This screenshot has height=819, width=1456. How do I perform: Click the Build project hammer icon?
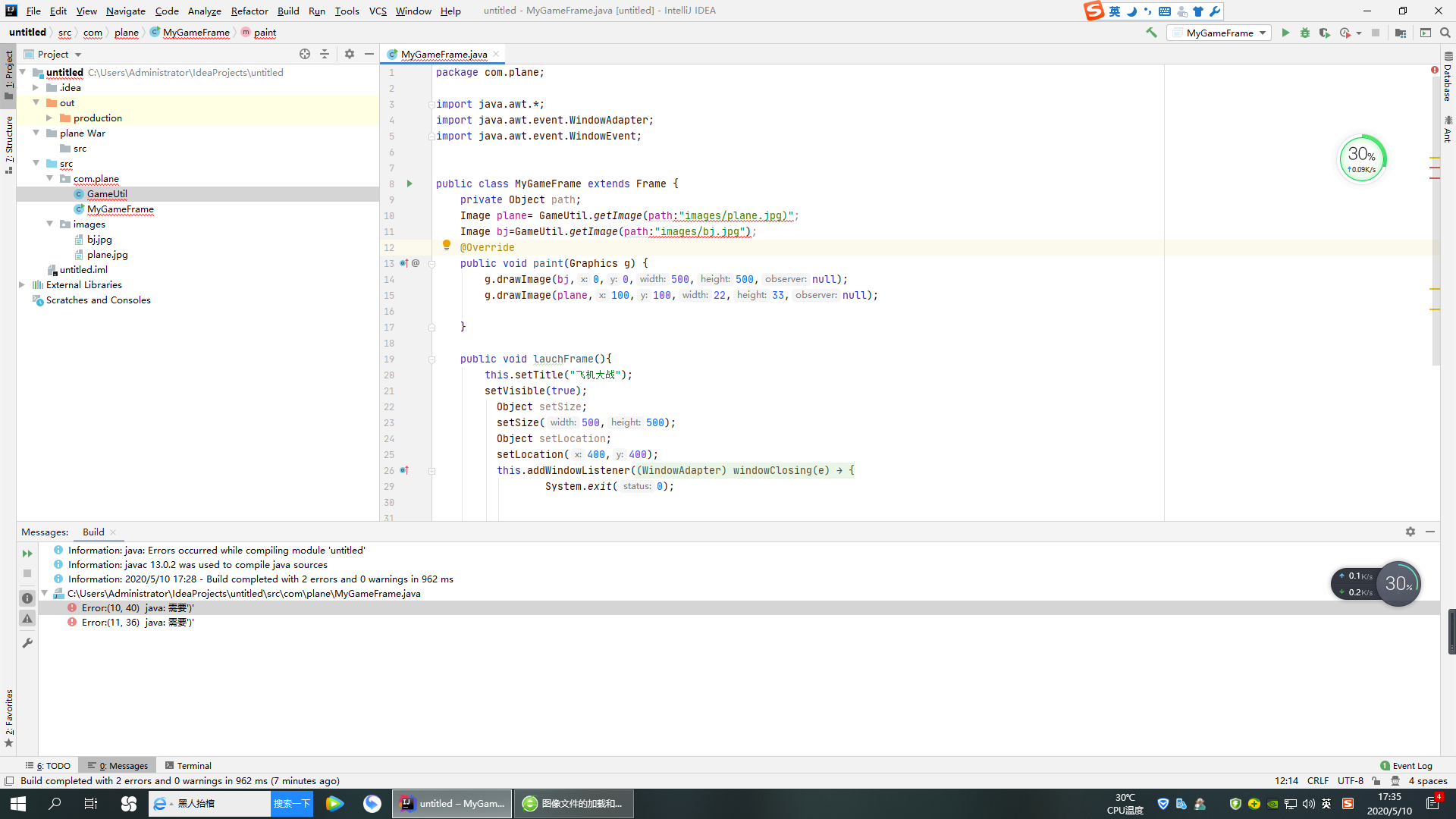pos(1151,33)
